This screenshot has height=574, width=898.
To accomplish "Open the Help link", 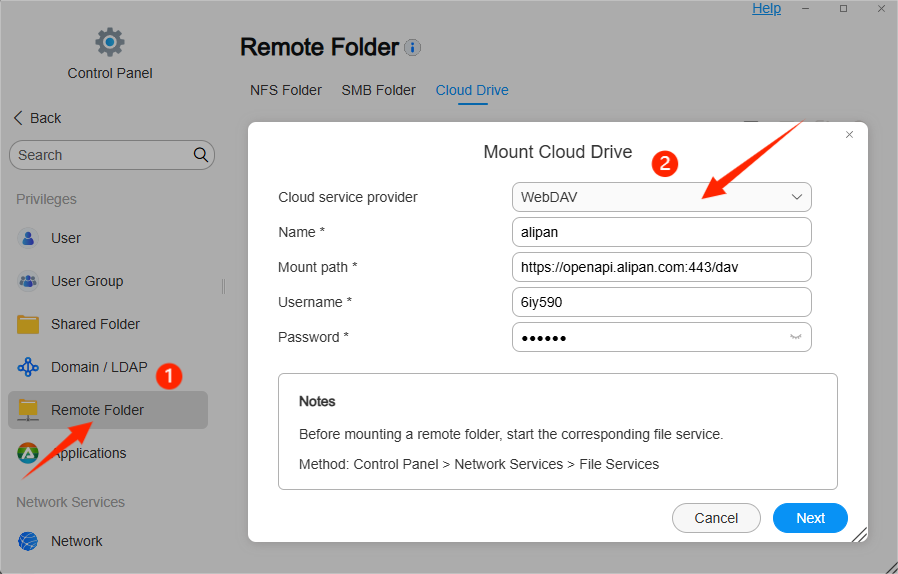I will coord(766,9).
